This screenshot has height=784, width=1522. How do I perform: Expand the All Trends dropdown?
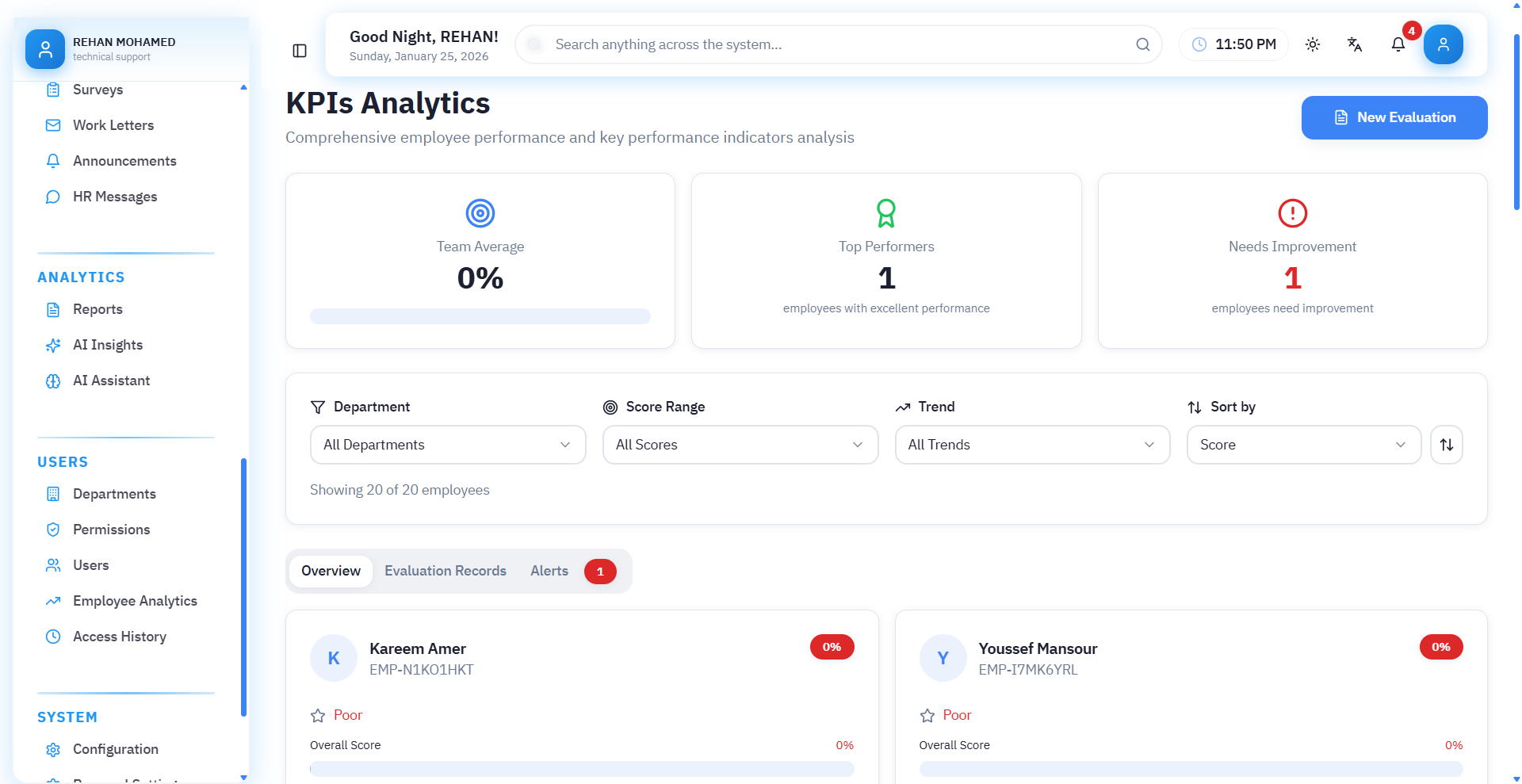pos(1032,445)
